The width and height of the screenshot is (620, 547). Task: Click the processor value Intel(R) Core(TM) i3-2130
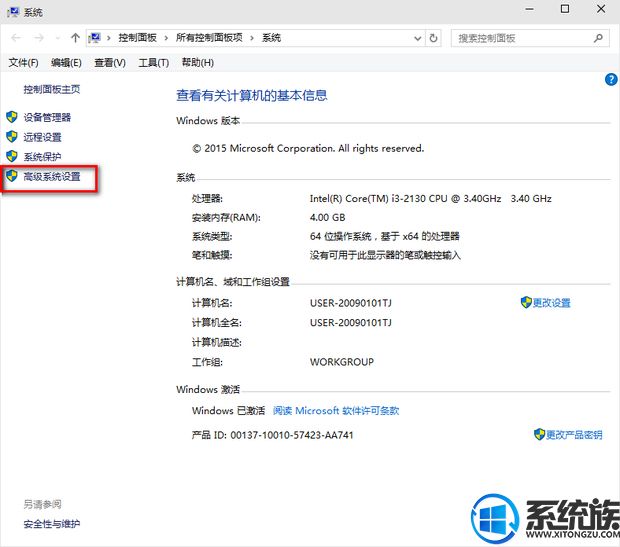pyautogui.click(x=430, y=199)
